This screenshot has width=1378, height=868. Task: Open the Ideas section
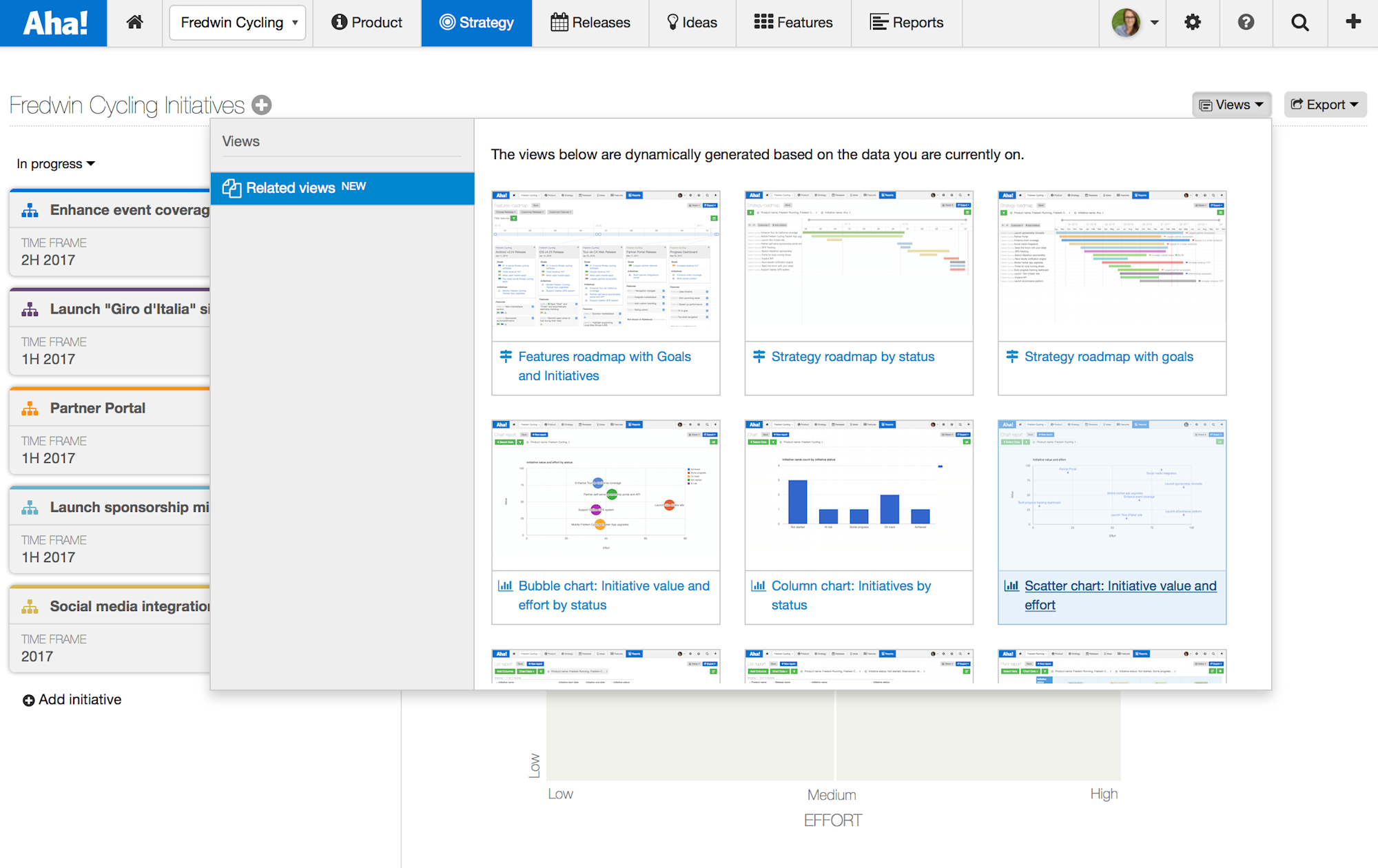692,22
